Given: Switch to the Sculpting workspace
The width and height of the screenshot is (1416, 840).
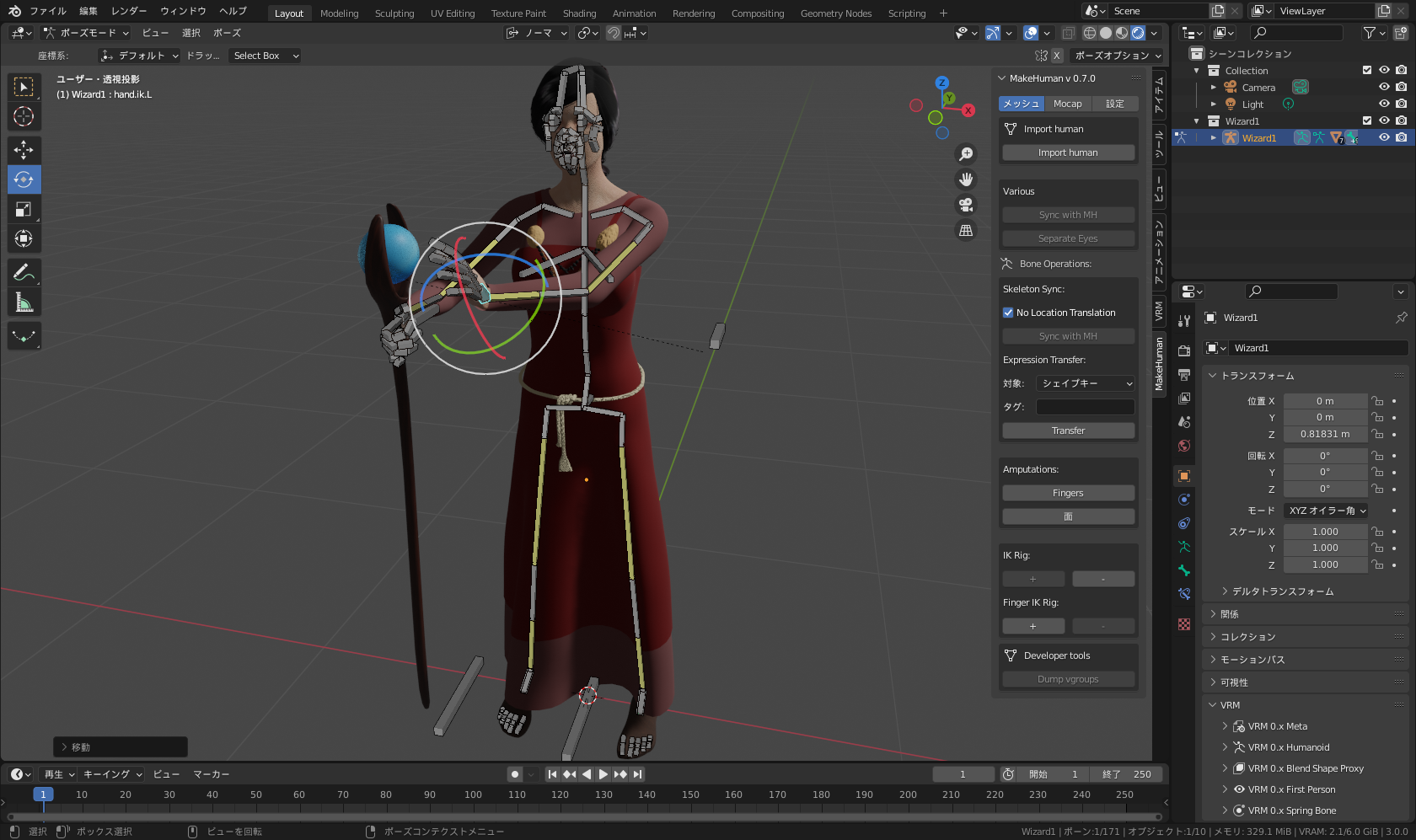Looking at the screenshot, I should tap(394, 13).
